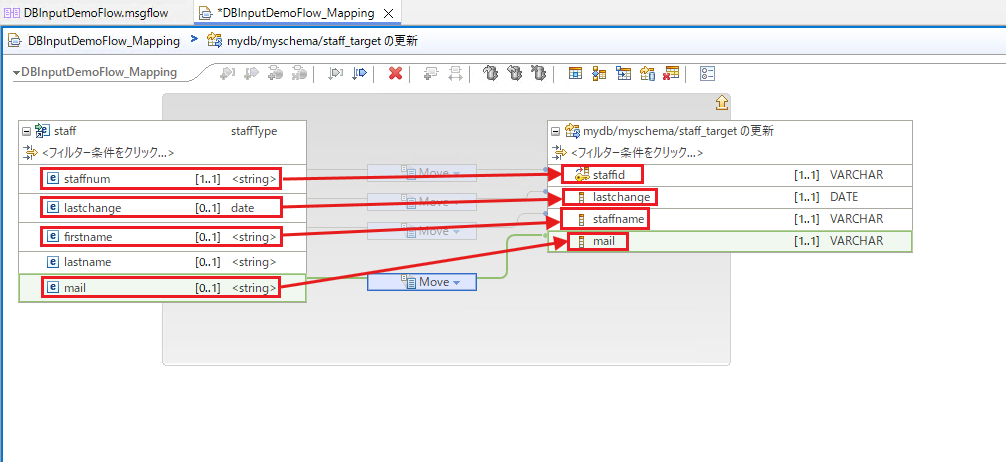Select the lastchange source element

162,207
